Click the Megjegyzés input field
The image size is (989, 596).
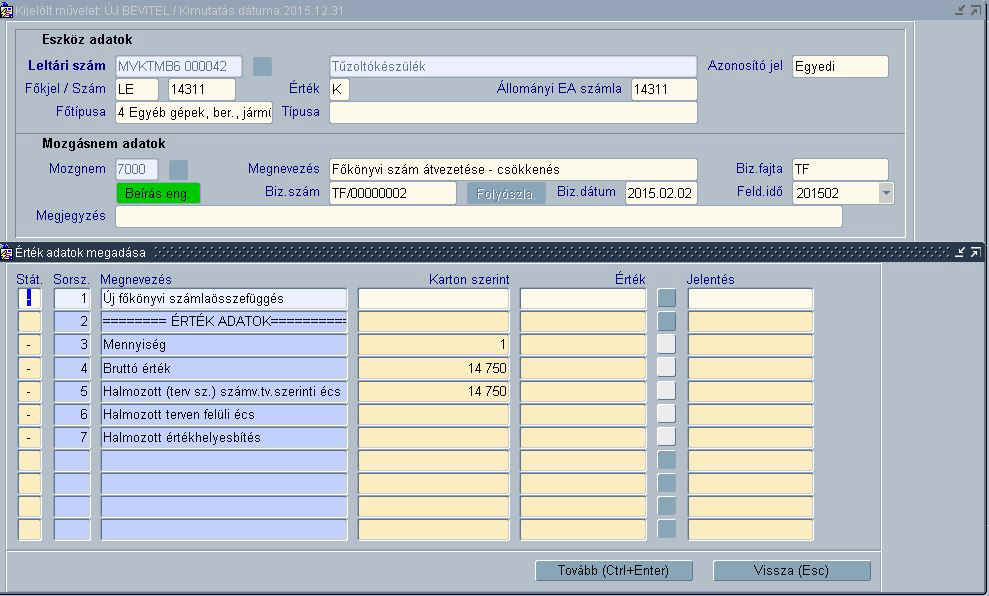click(479, 216)
